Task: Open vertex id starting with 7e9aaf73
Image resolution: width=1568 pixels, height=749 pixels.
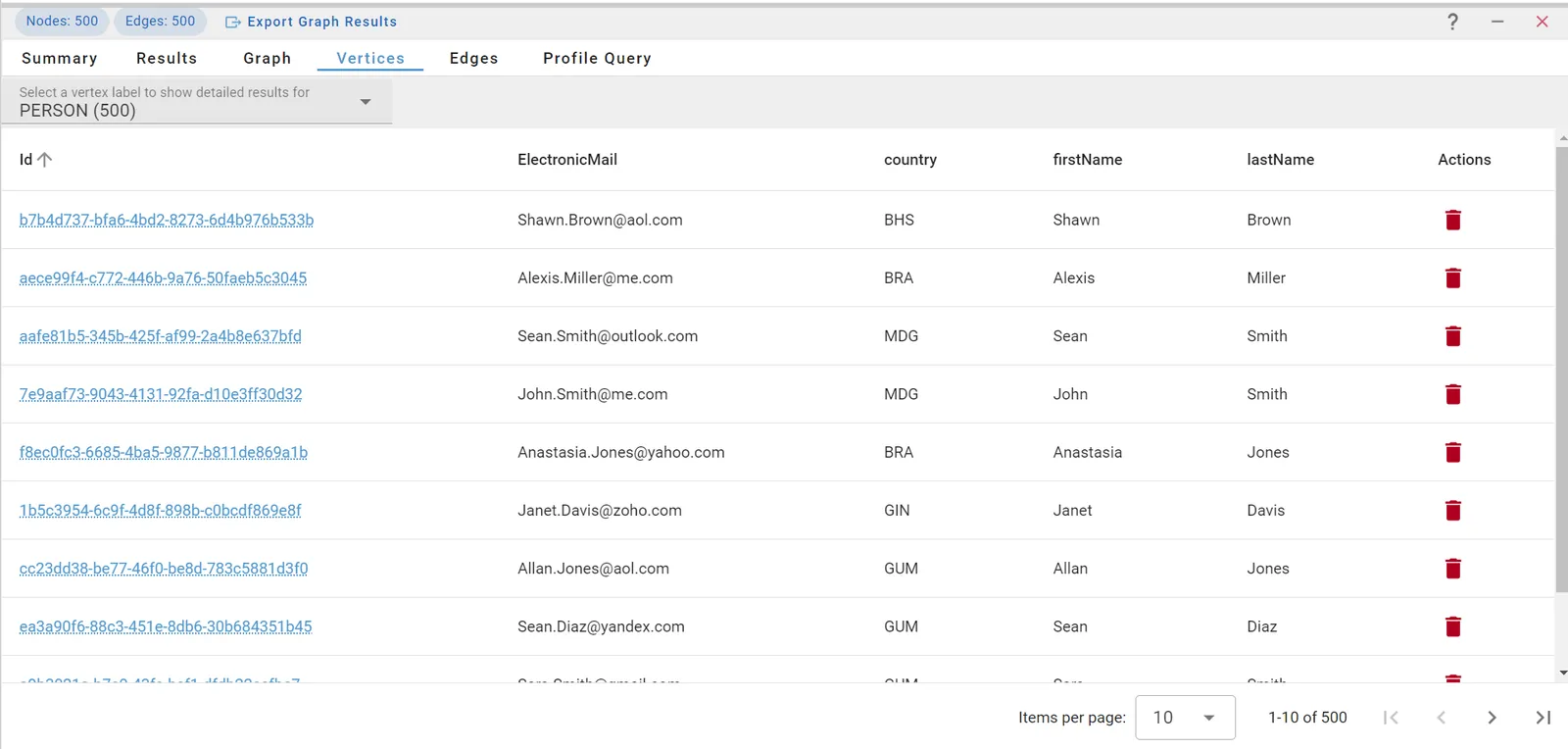Action: click(161, 394)
